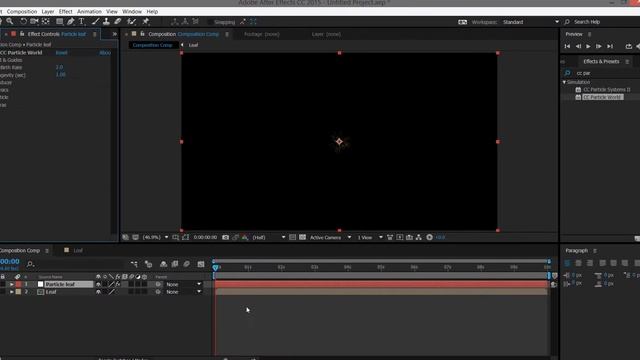Open Parent dropdown for Particle leaf layer
This screenshot has height=360, width=640.
pos(184,284)
